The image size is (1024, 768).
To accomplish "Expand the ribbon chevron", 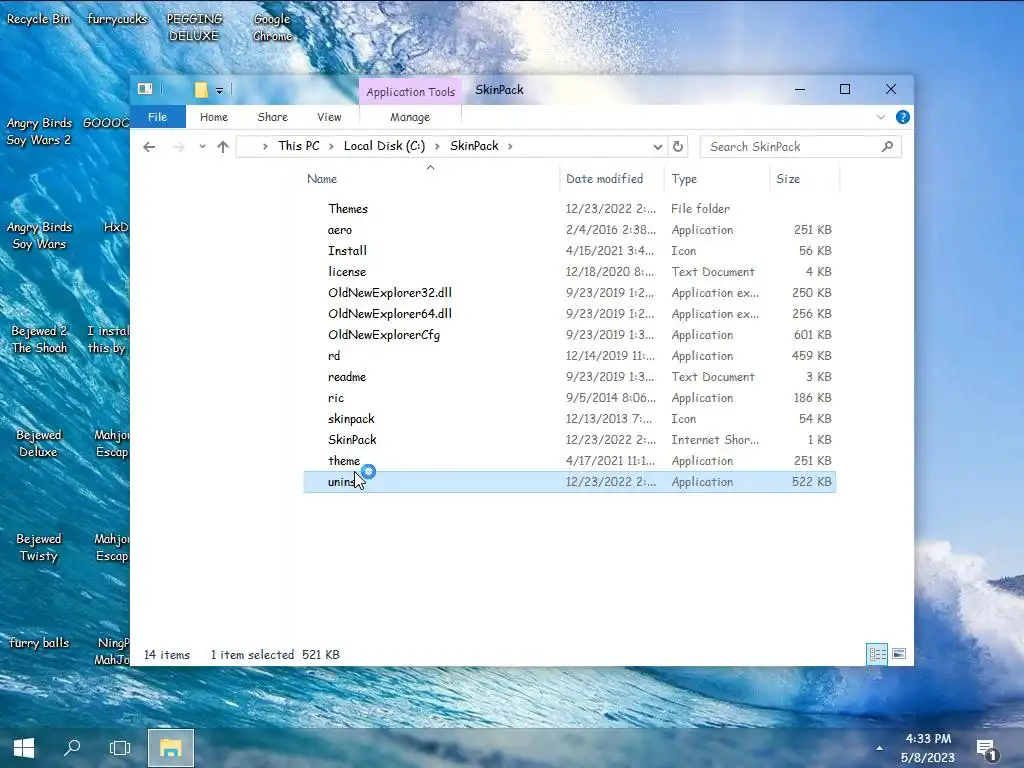I will pos(880,117).
